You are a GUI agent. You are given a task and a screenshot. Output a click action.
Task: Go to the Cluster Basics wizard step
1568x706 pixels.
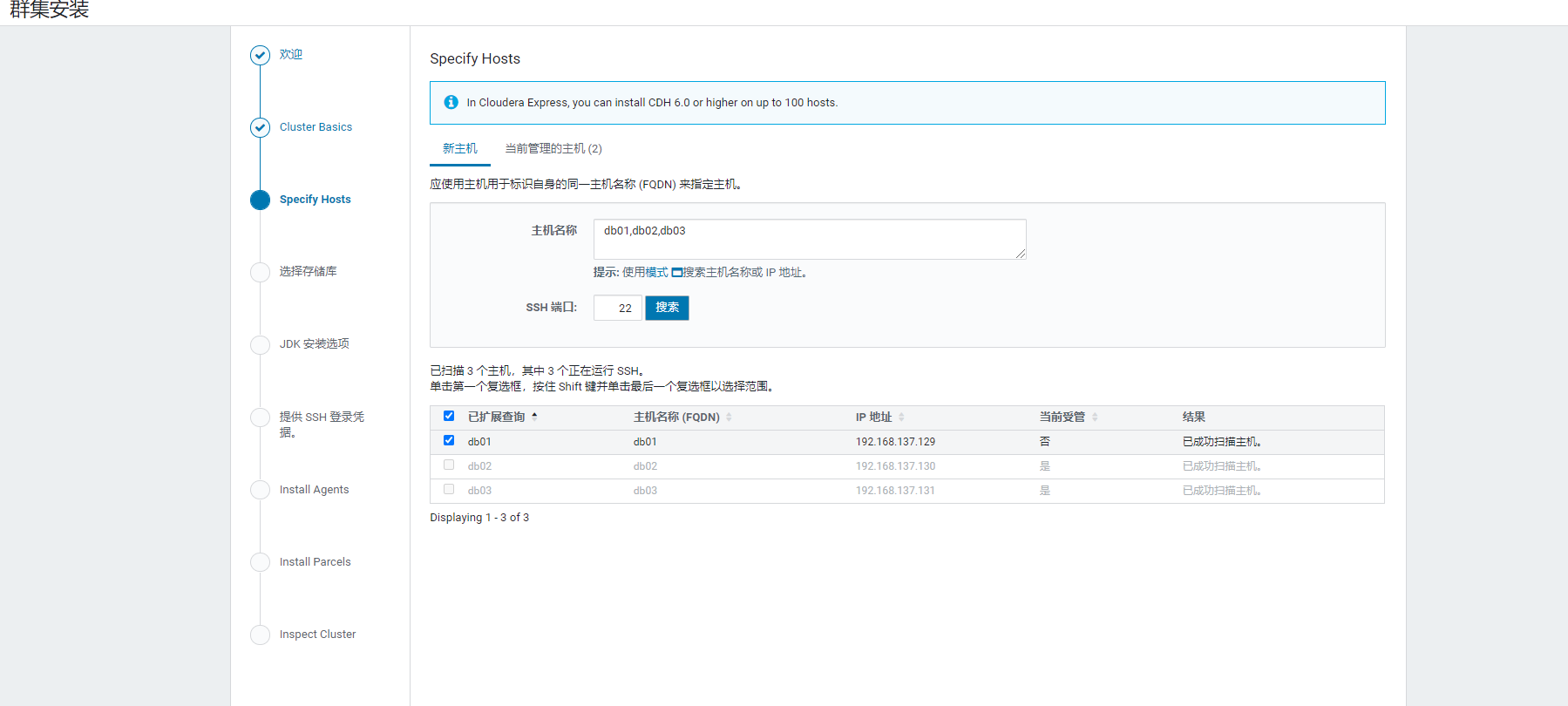(x=316, y=127)
